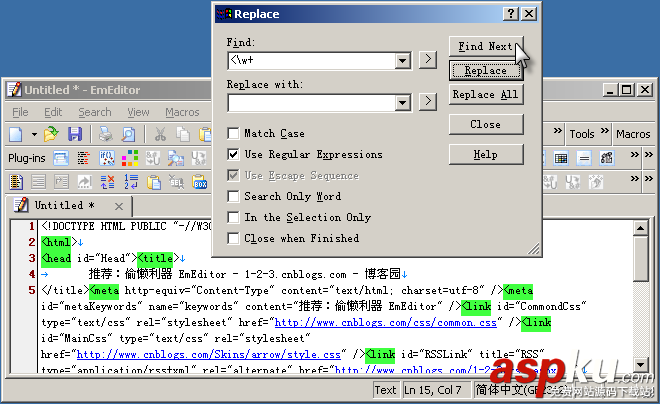This screenshot has height=404, width=660.
Task: Print the document using the printer icon
Action: 105,135
